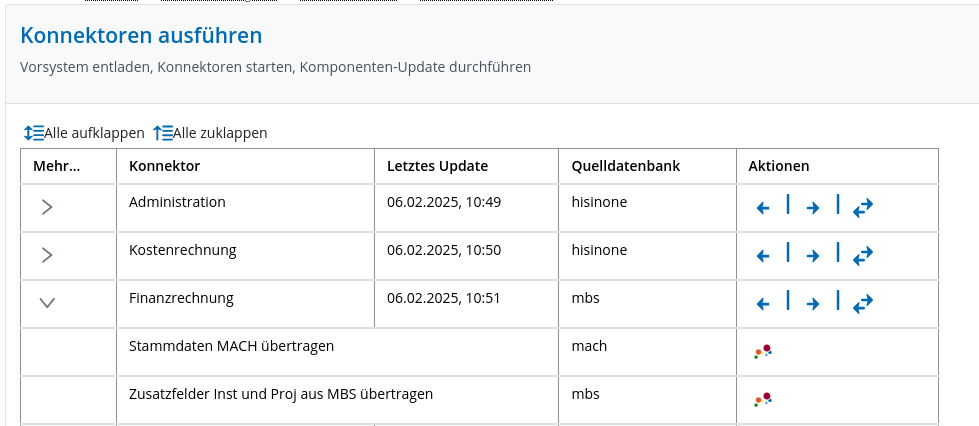Click the Quelldatenbank column header
979x426 pixels.
(x=626, y=166)
